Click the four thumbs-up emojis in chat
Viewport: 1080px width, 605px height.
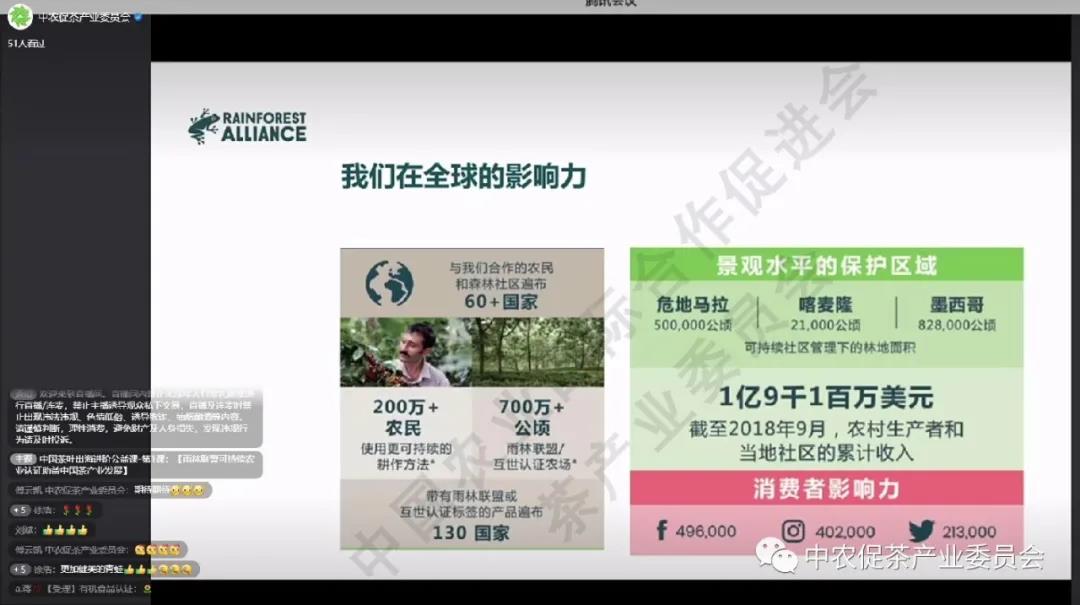(x=65, y=530)
